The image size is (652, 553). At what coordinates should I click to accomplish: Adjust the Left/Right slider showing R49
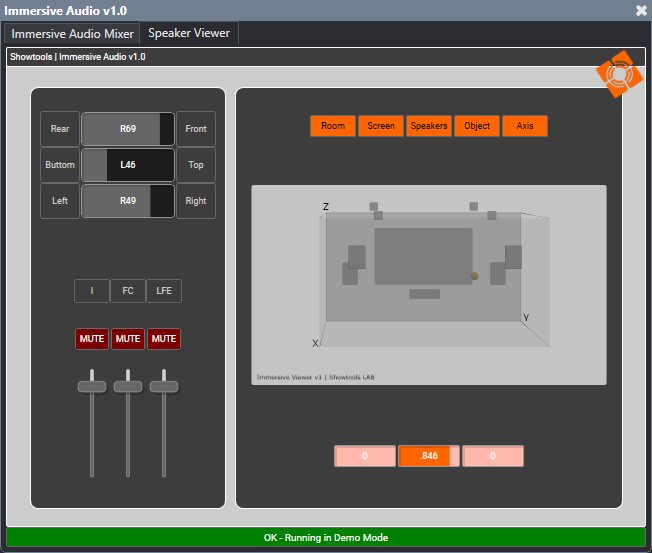(x=128, y=201)
